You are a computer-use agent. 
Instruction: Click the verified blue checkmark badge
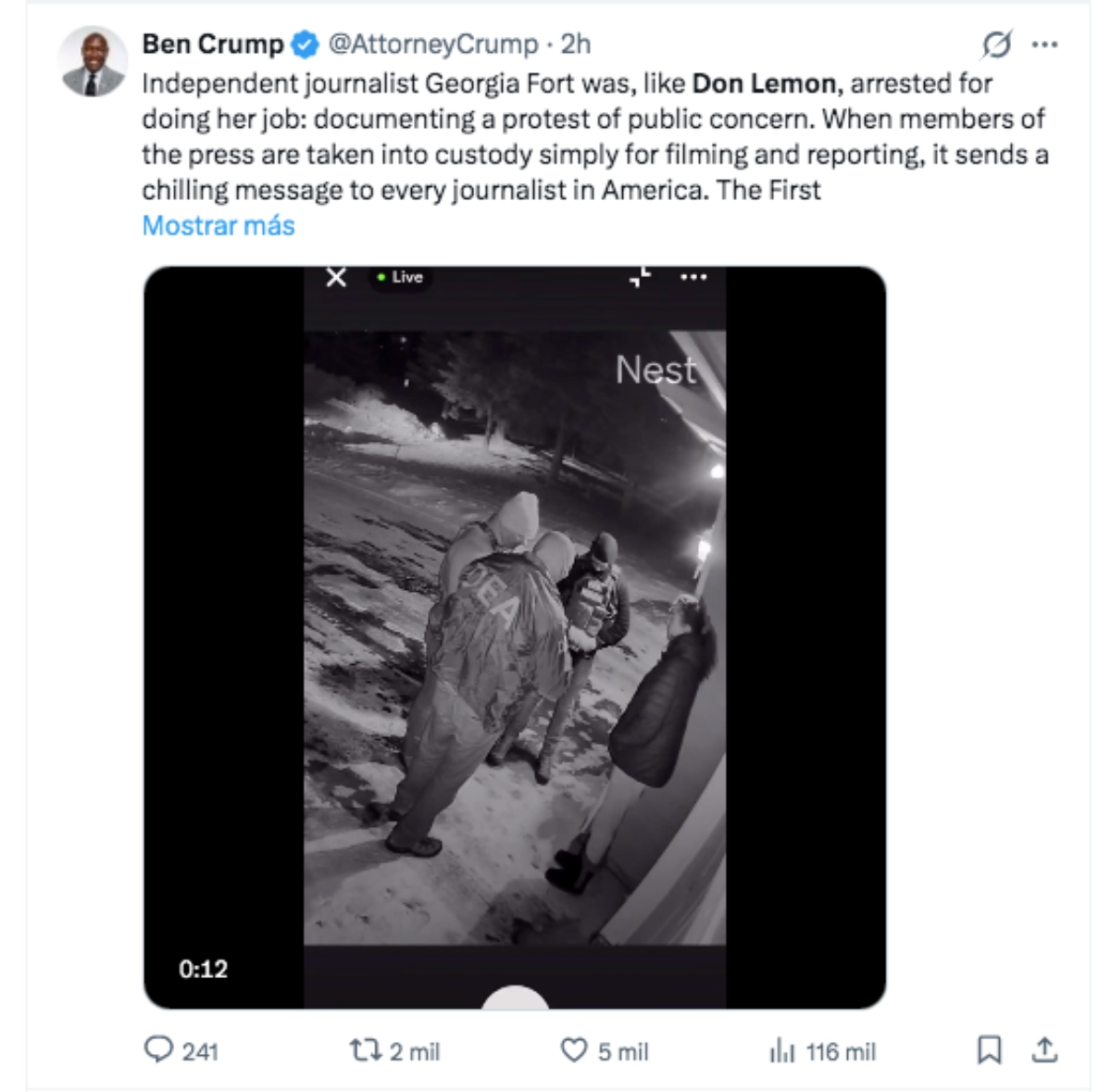[303, 42]
